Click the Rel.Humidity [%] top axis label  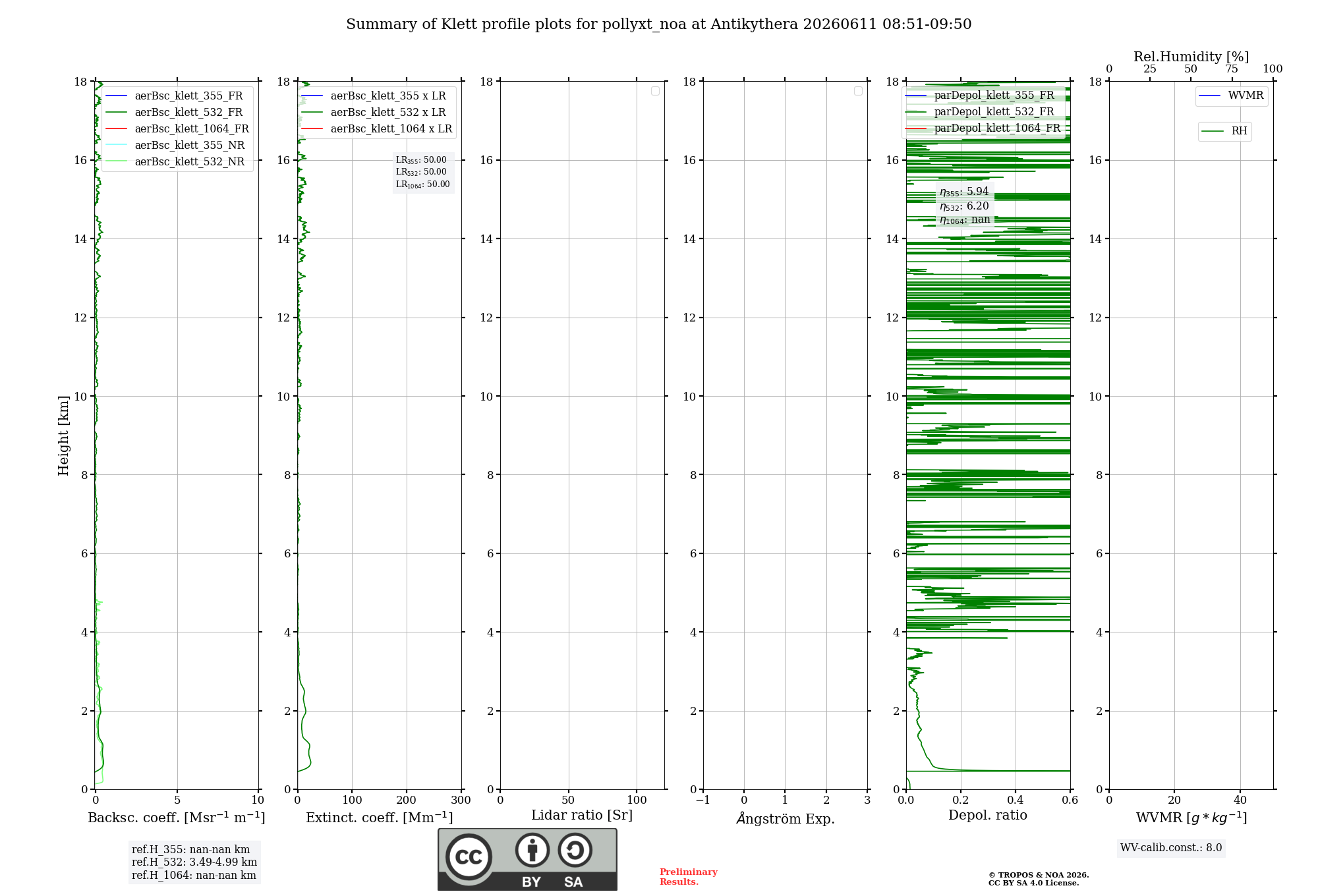[1191, 57]
